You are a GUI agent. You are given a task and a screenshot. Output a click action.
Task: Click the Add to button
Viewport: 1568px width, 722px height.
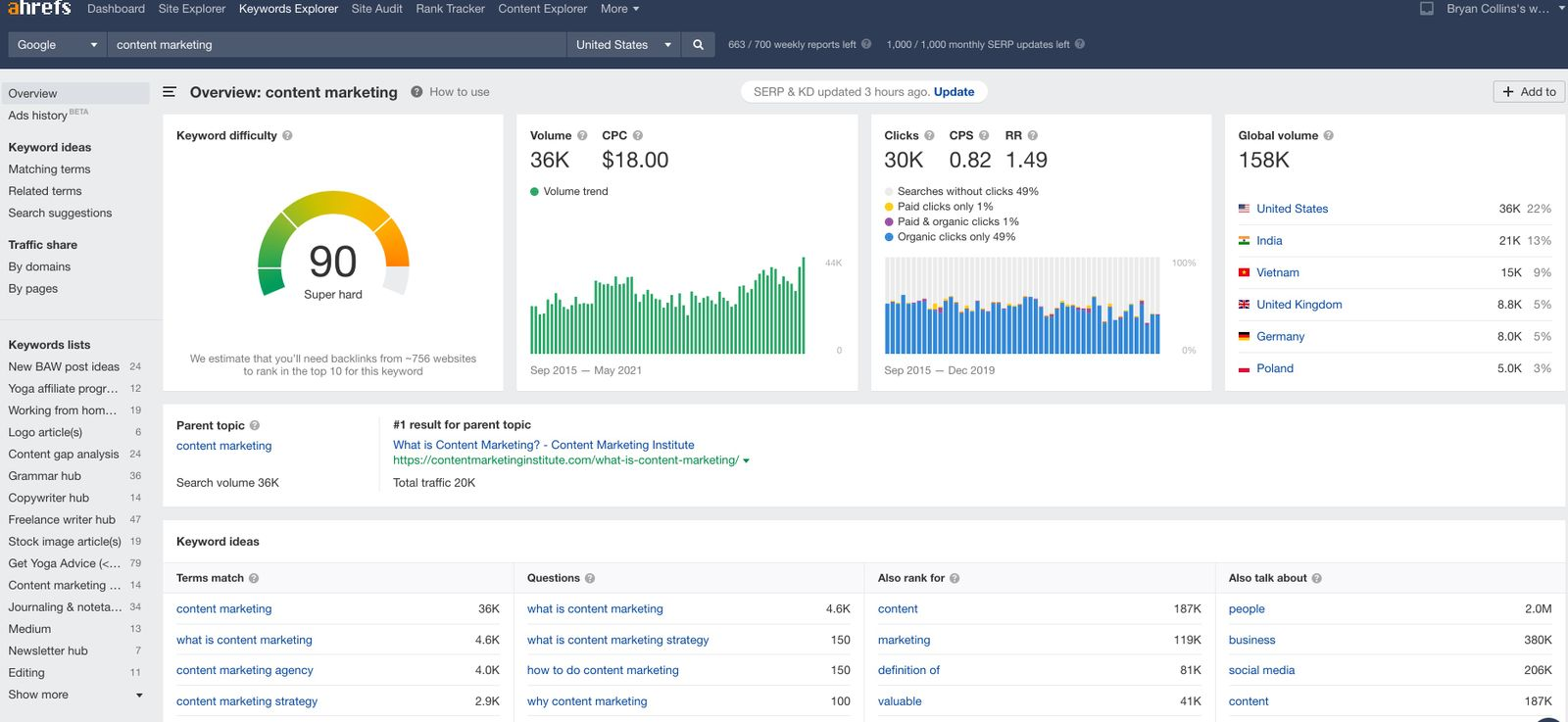click(x=1529, y=92)
